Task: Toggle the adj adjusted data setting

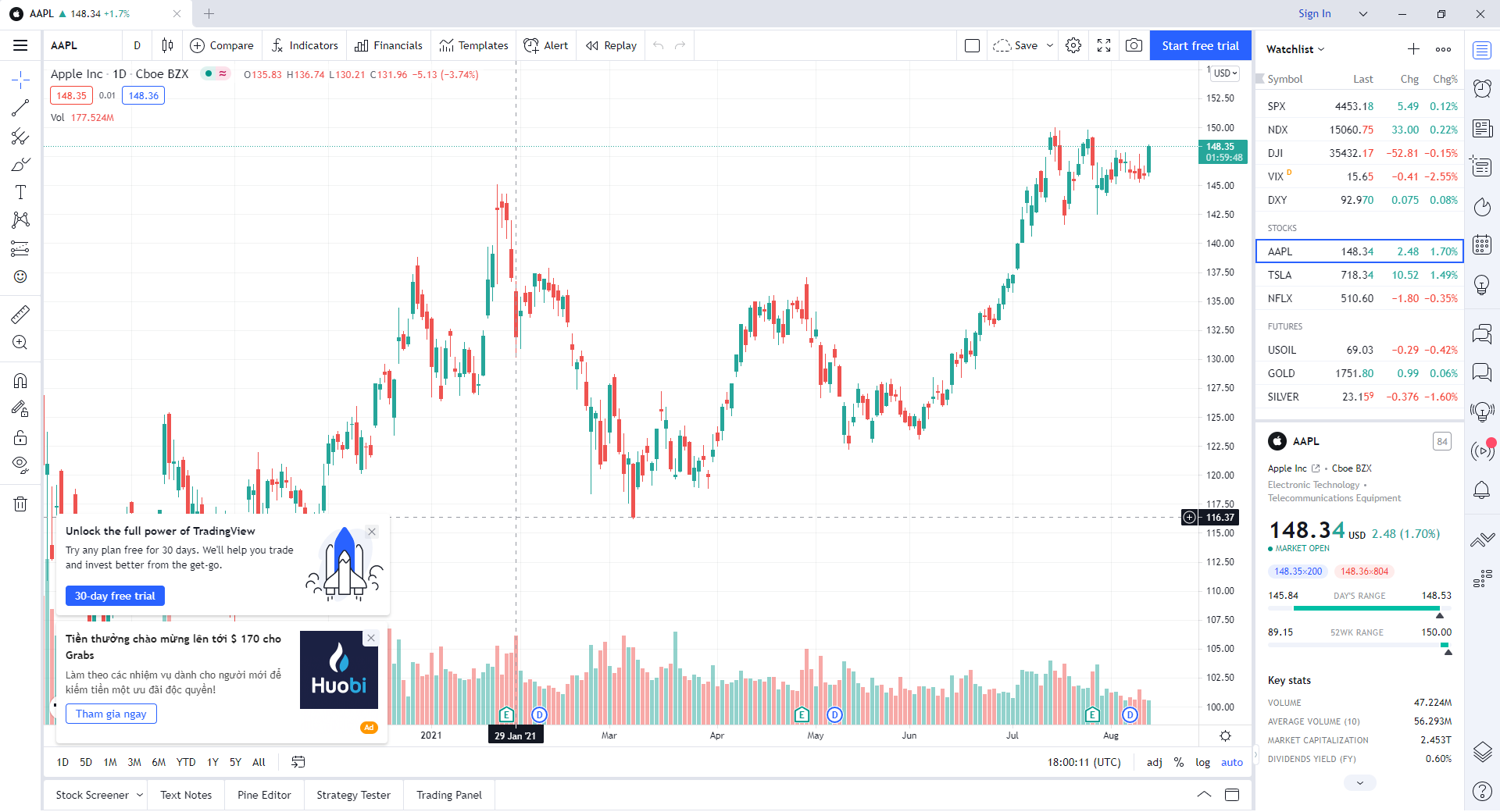Action: pyautogui.click(x=1154, y=762)
